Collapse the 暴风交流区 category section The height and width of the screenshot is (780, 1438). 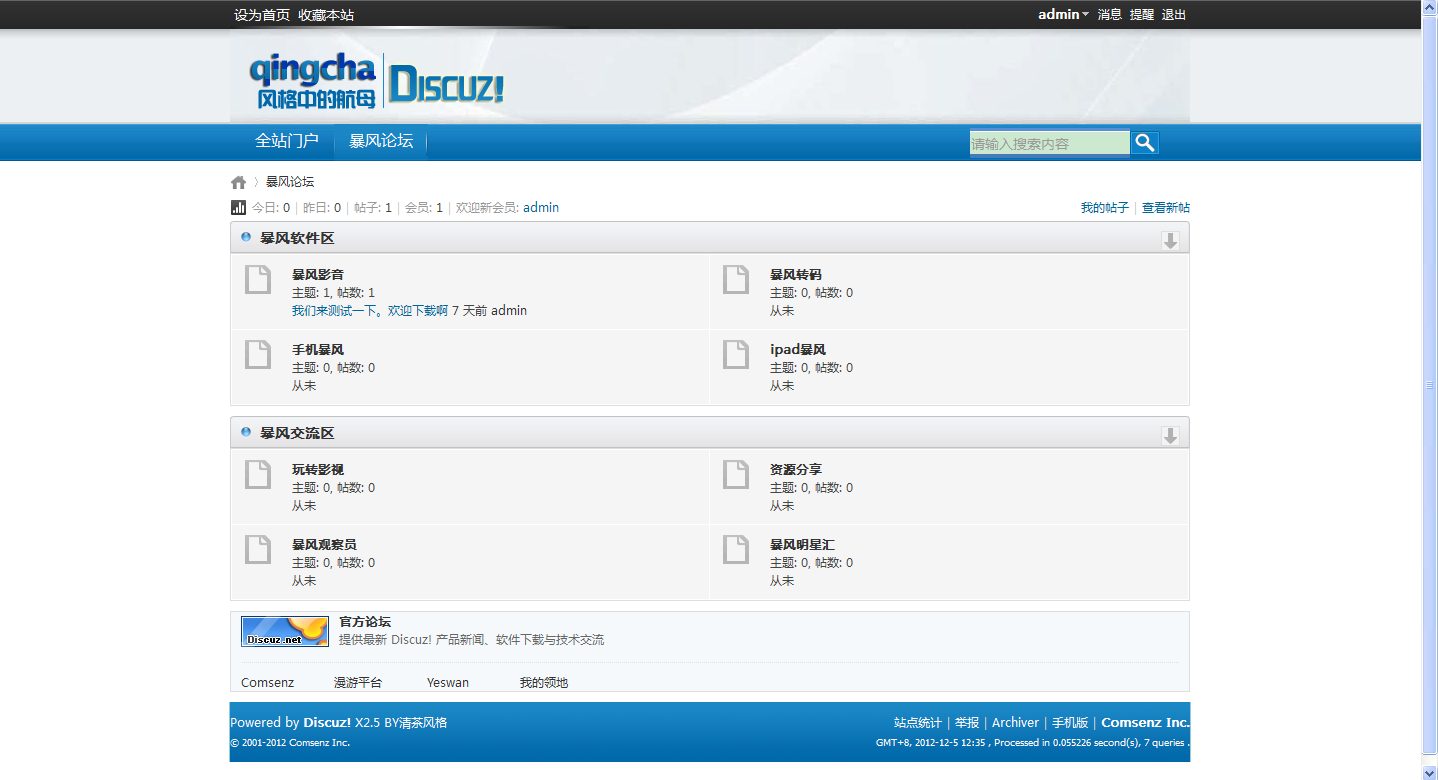pyautogui.click(x=1170, y=435)
